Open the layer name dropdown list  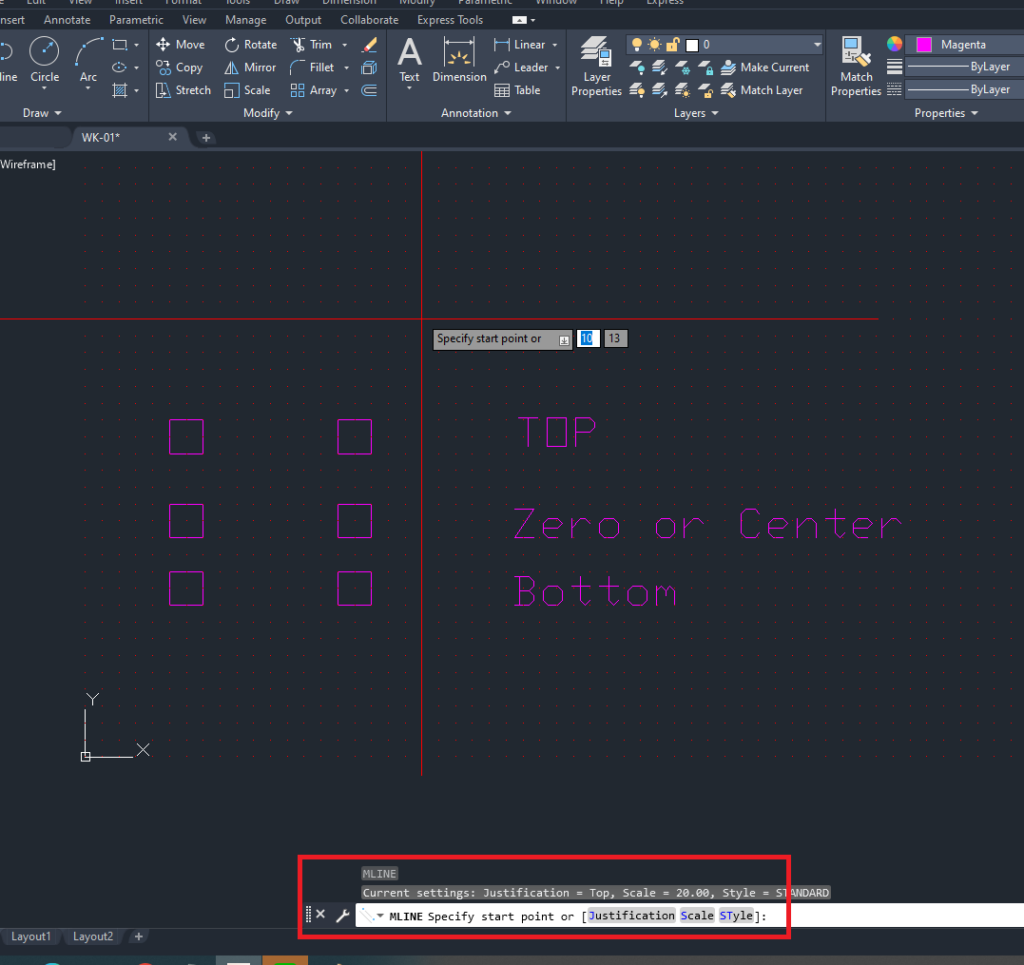point(817,45)
